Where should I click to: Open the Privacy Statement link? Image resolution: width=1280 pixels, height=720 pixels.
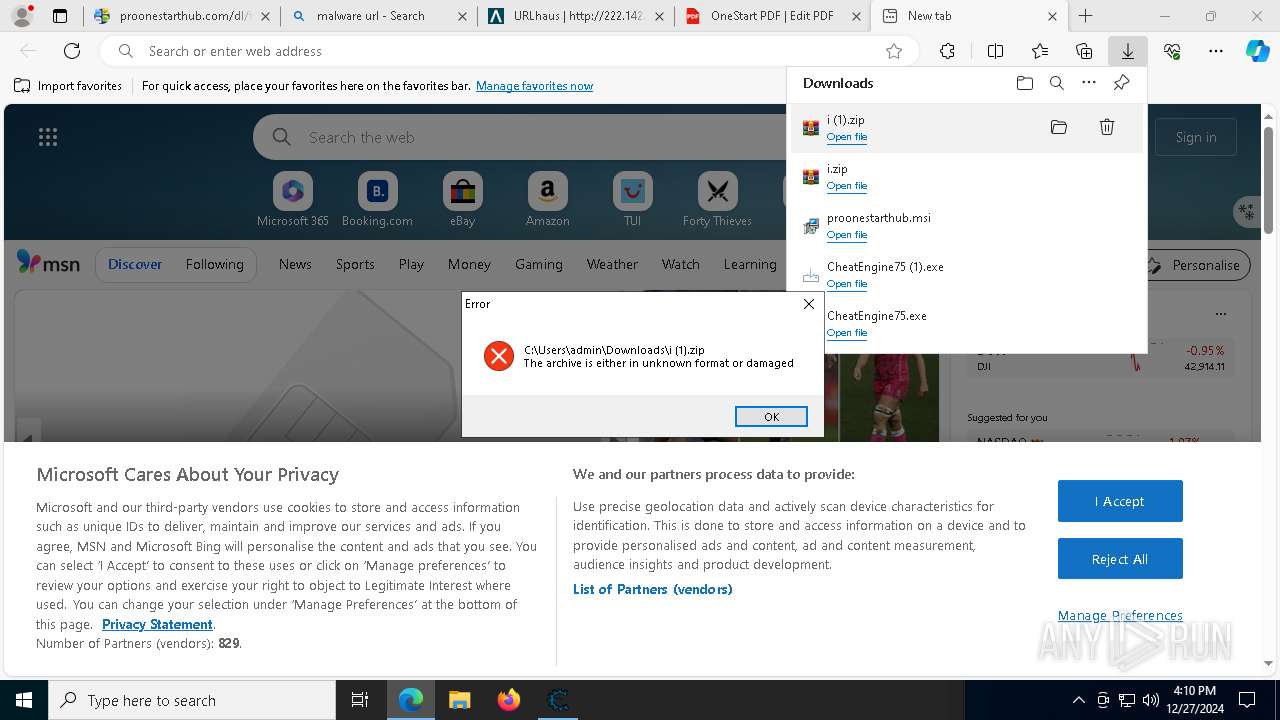(157, 624)
